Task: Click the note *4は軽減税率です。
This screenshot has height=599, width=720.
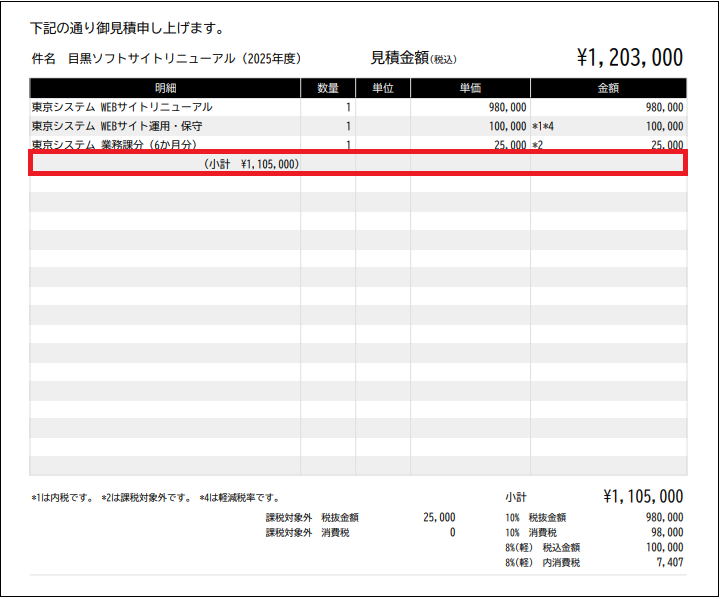Action: coord(240,498)
